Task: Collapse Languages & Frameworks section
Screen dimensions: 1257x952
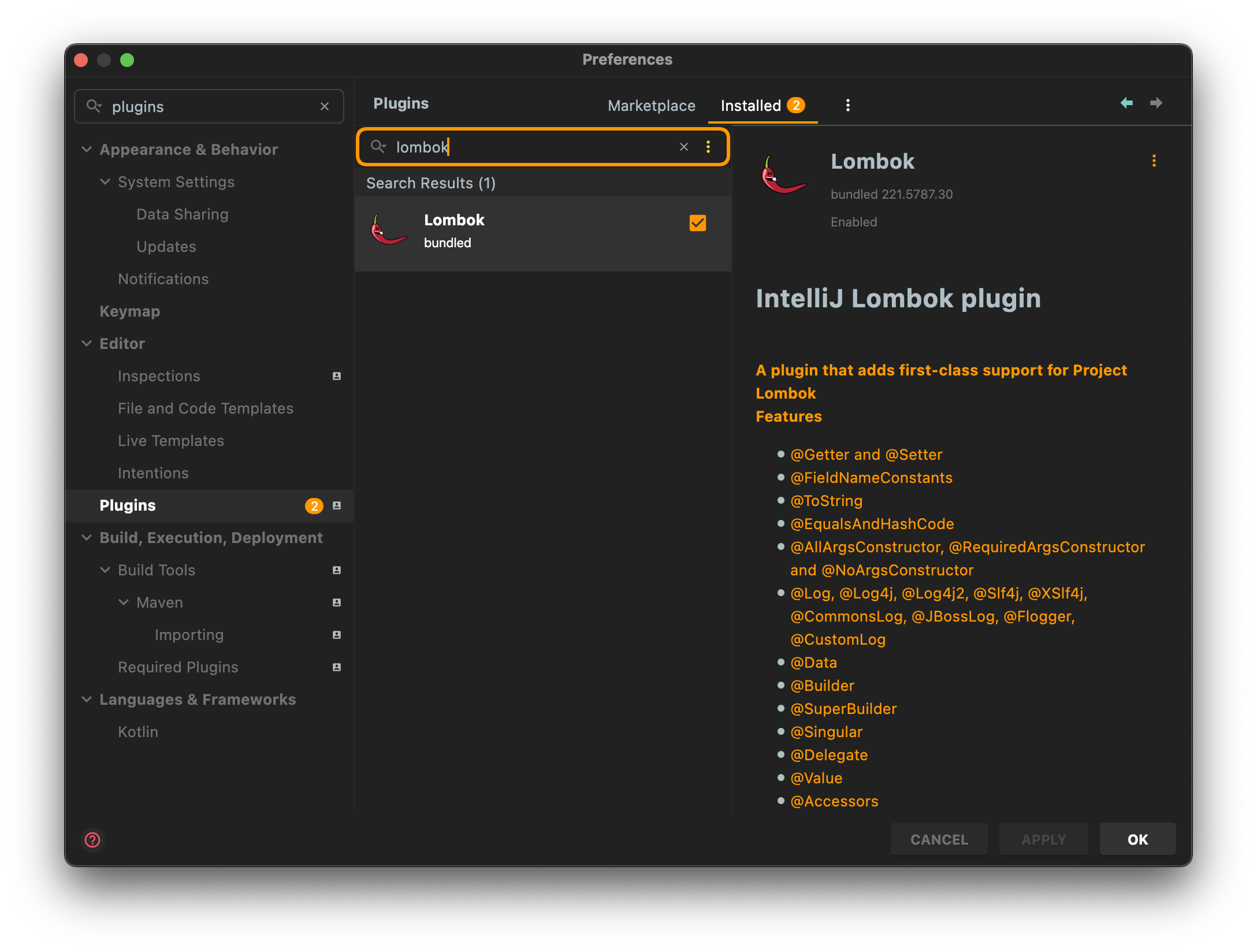Action: [x=87, y=700]
